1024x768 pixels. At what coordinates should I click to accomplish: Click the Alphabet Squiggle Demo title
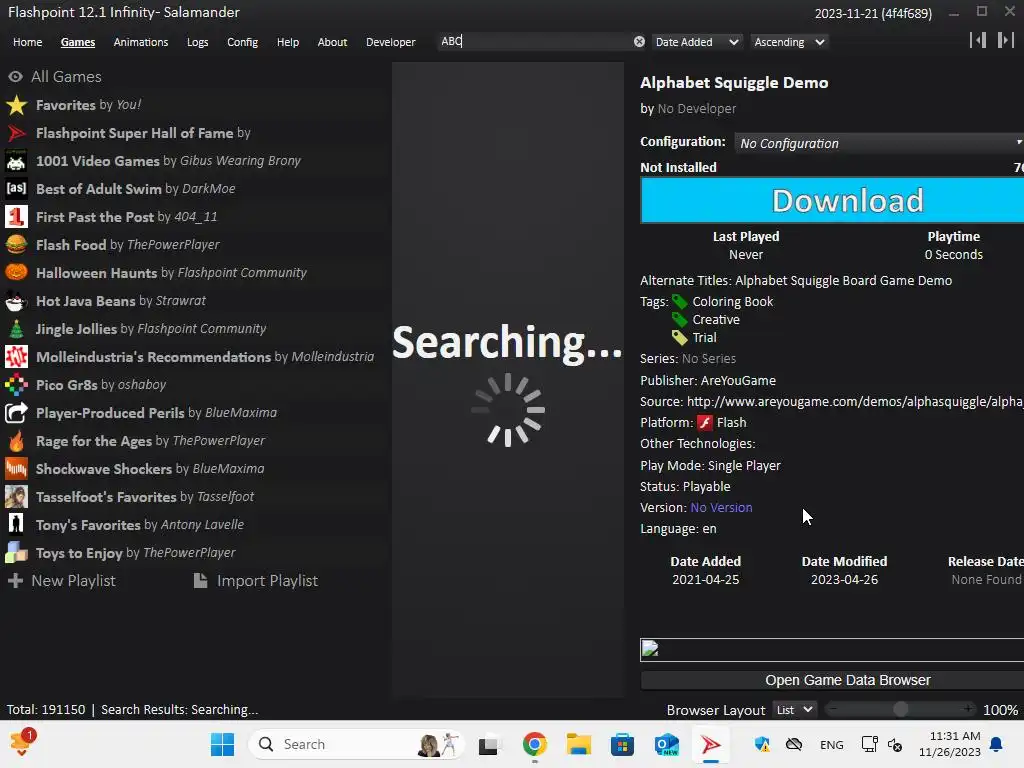click(x=734, y=83)
